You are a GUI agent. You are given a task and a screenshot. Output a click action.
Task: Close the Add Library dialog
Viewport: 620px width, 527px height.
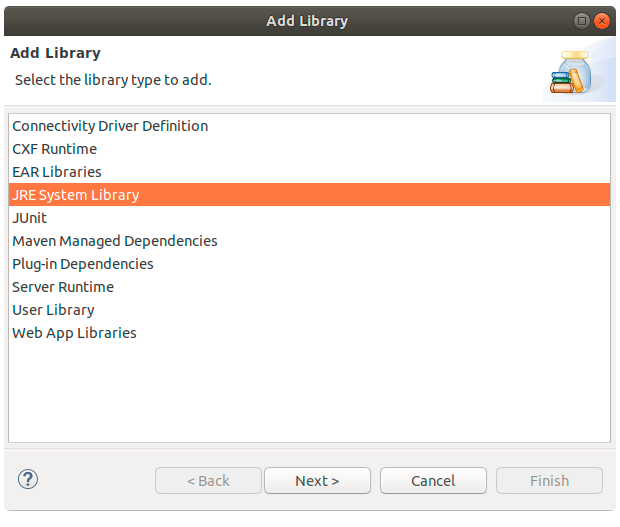click(x=602, y=21)
